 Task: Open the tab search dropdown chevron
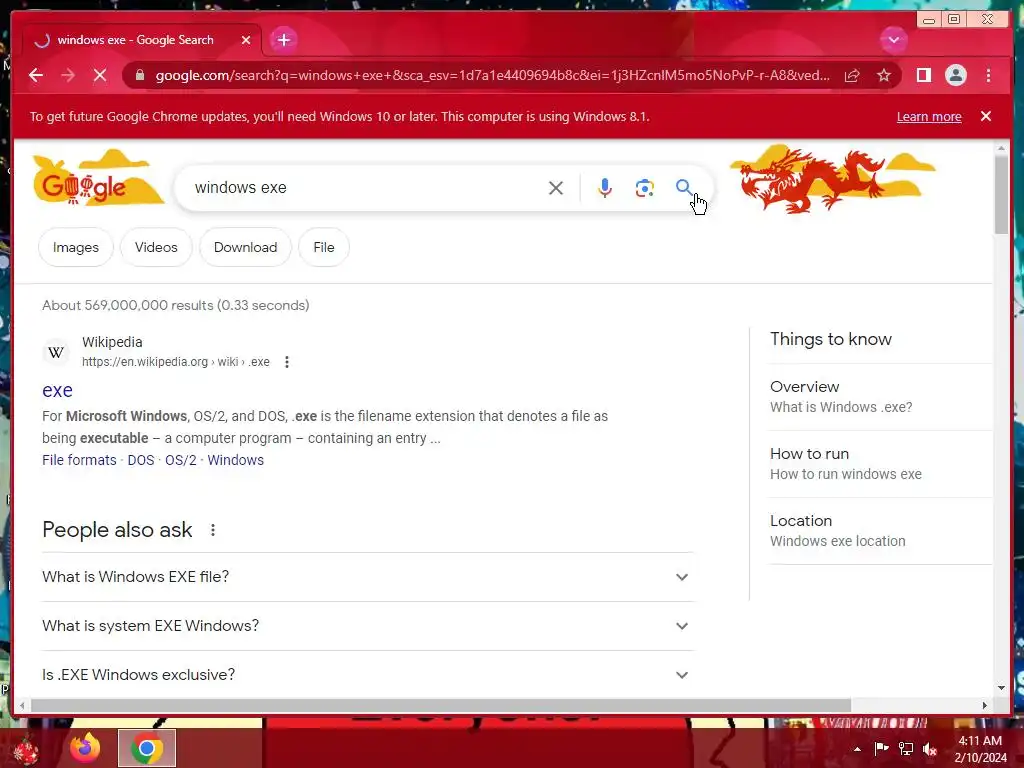[893, 40]
